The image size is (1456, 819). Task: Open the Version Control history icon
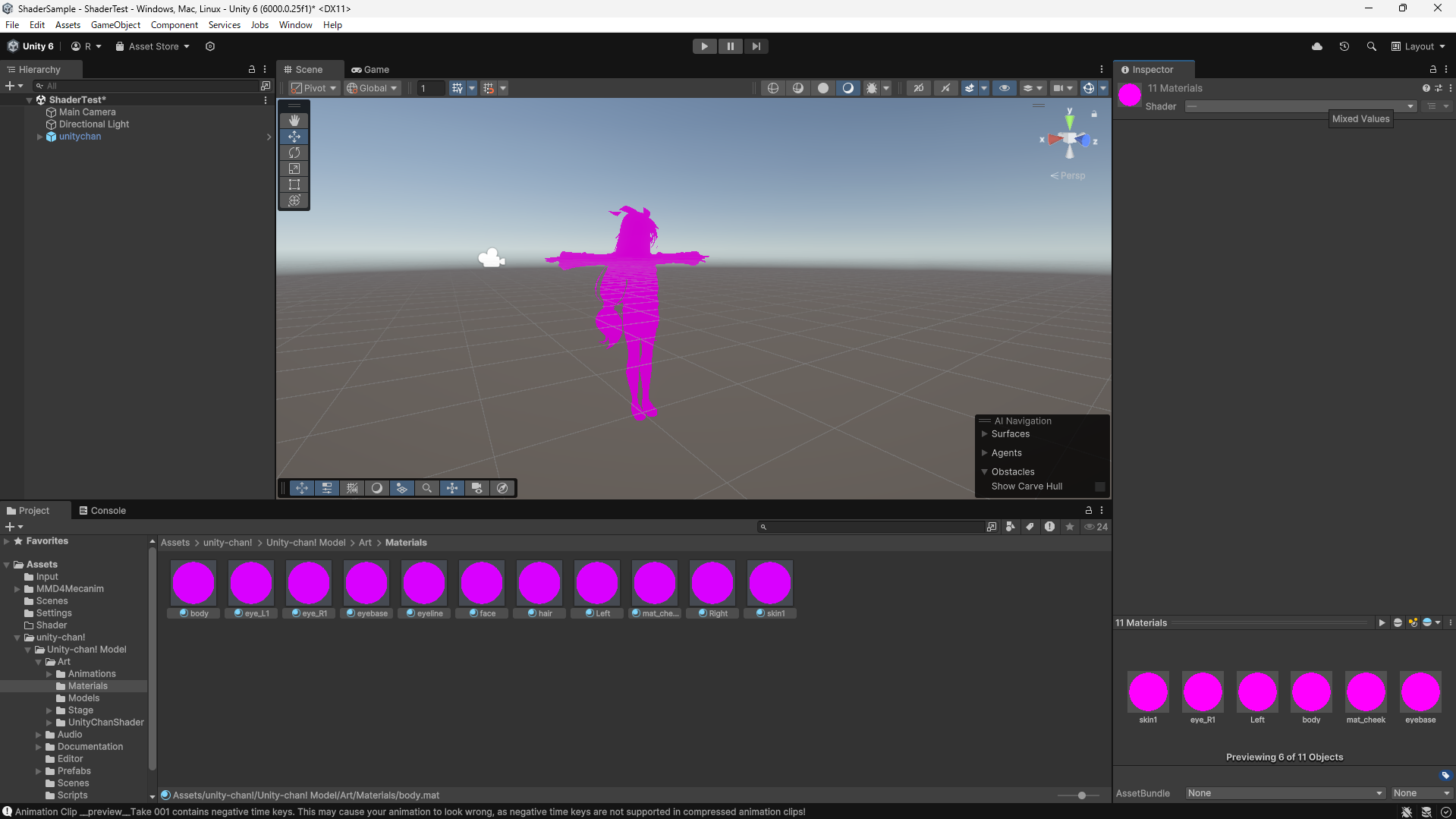pos(1344,46)
